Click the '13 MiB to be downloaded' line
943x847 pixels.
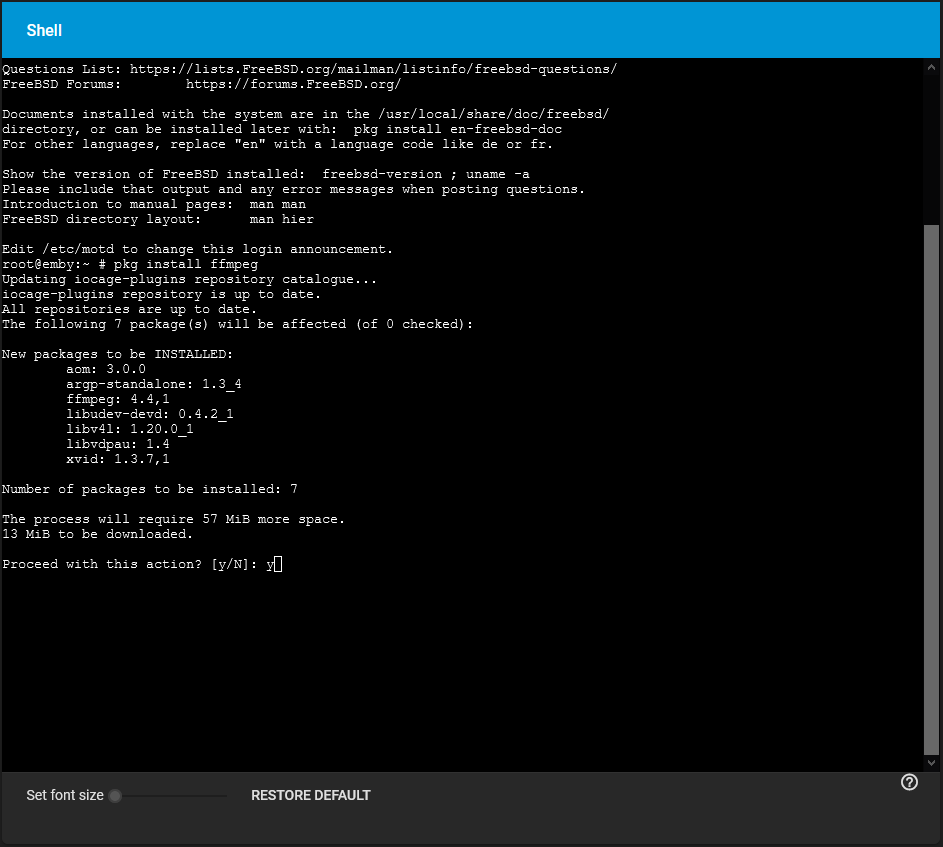tap(97, 534)
